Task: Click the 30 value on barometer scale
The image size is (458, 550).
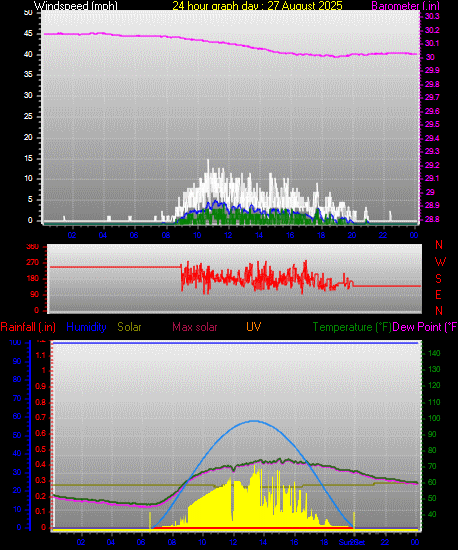Action: tap(430, 57)
